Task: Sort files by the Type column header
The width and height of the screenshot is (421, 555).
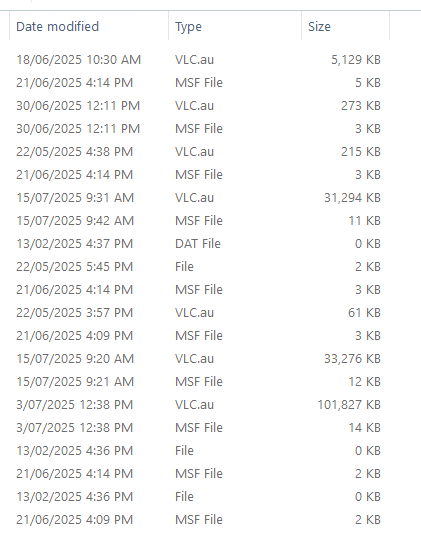Action: [x=235, y=27]
